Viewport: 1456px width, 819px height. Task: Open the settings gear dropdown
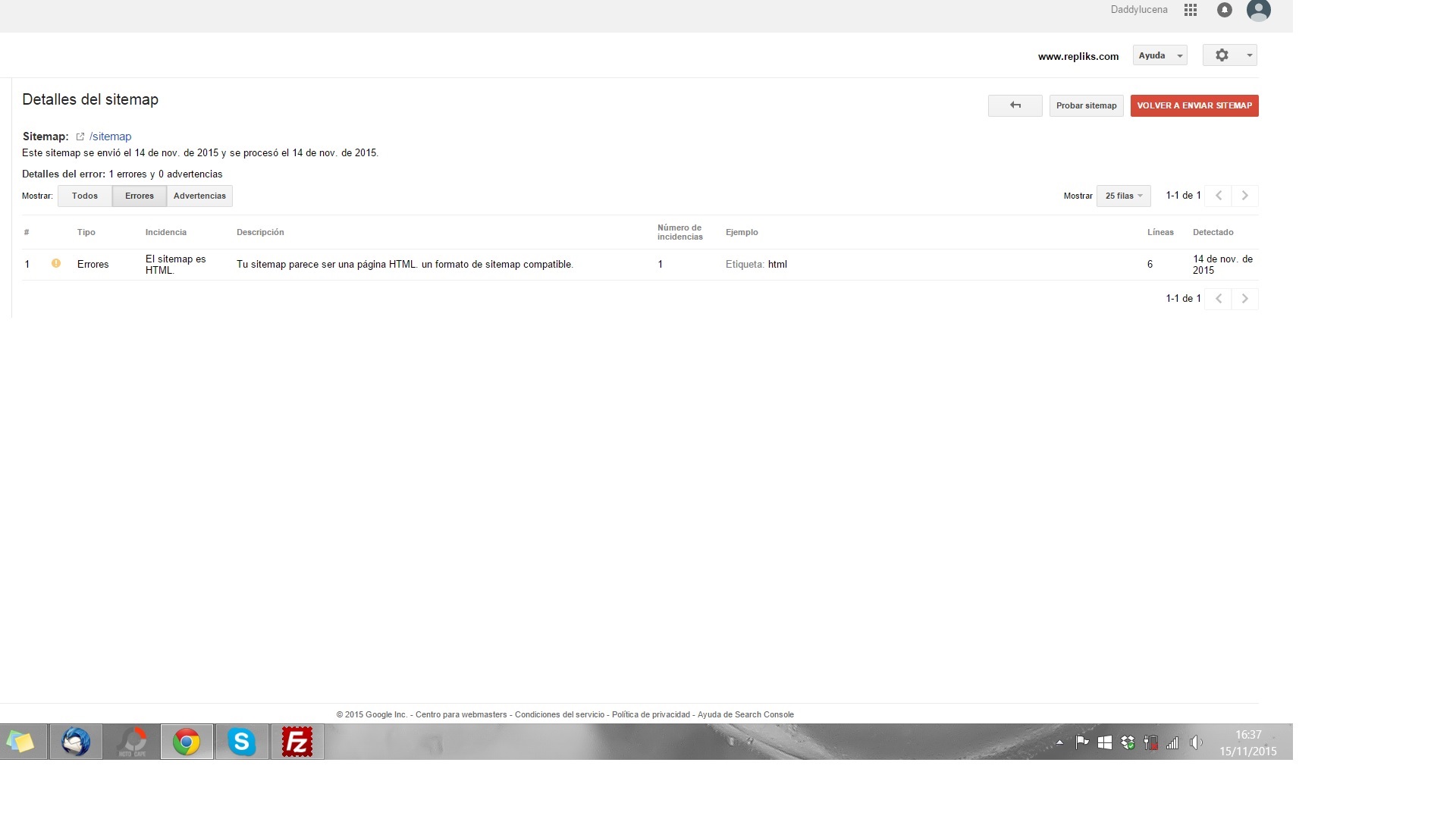click(x=1229, y=55)
